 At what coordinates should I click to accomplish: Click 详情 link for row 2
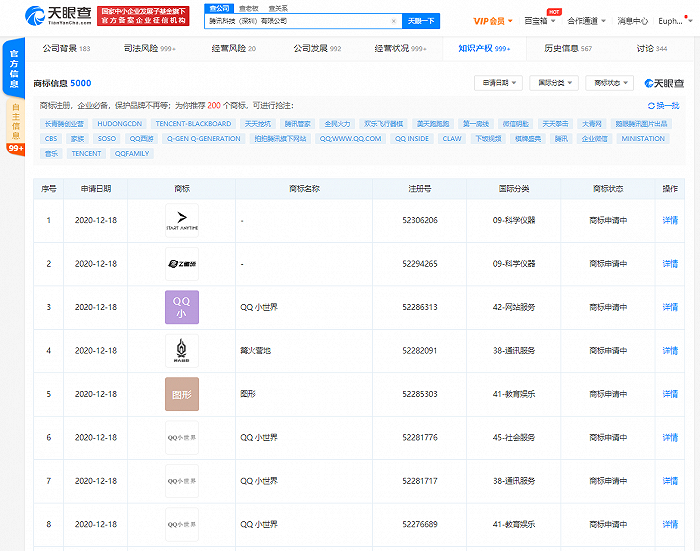click(x=670, y=264)
